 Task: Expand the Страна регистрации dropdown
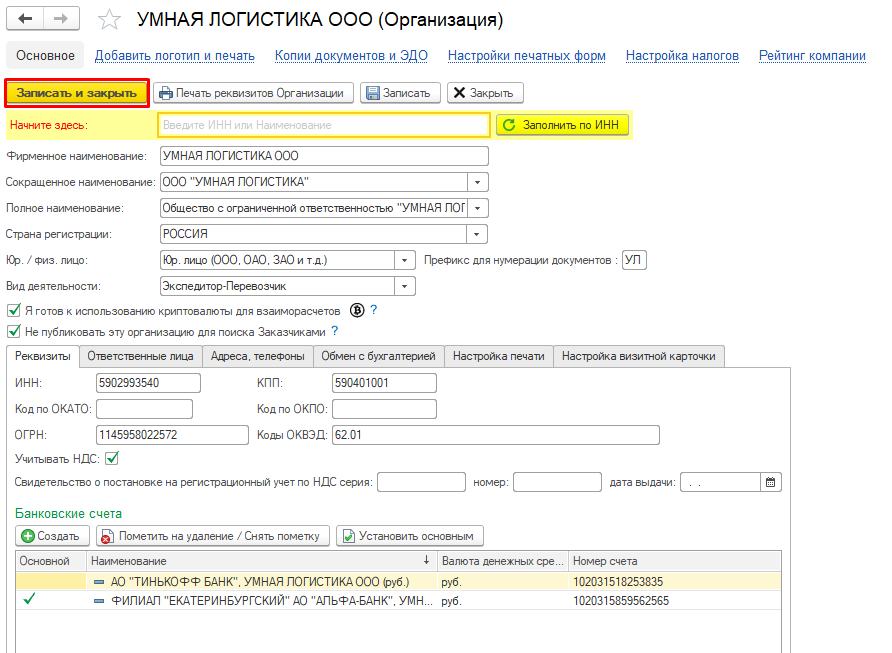pos(476,234)
